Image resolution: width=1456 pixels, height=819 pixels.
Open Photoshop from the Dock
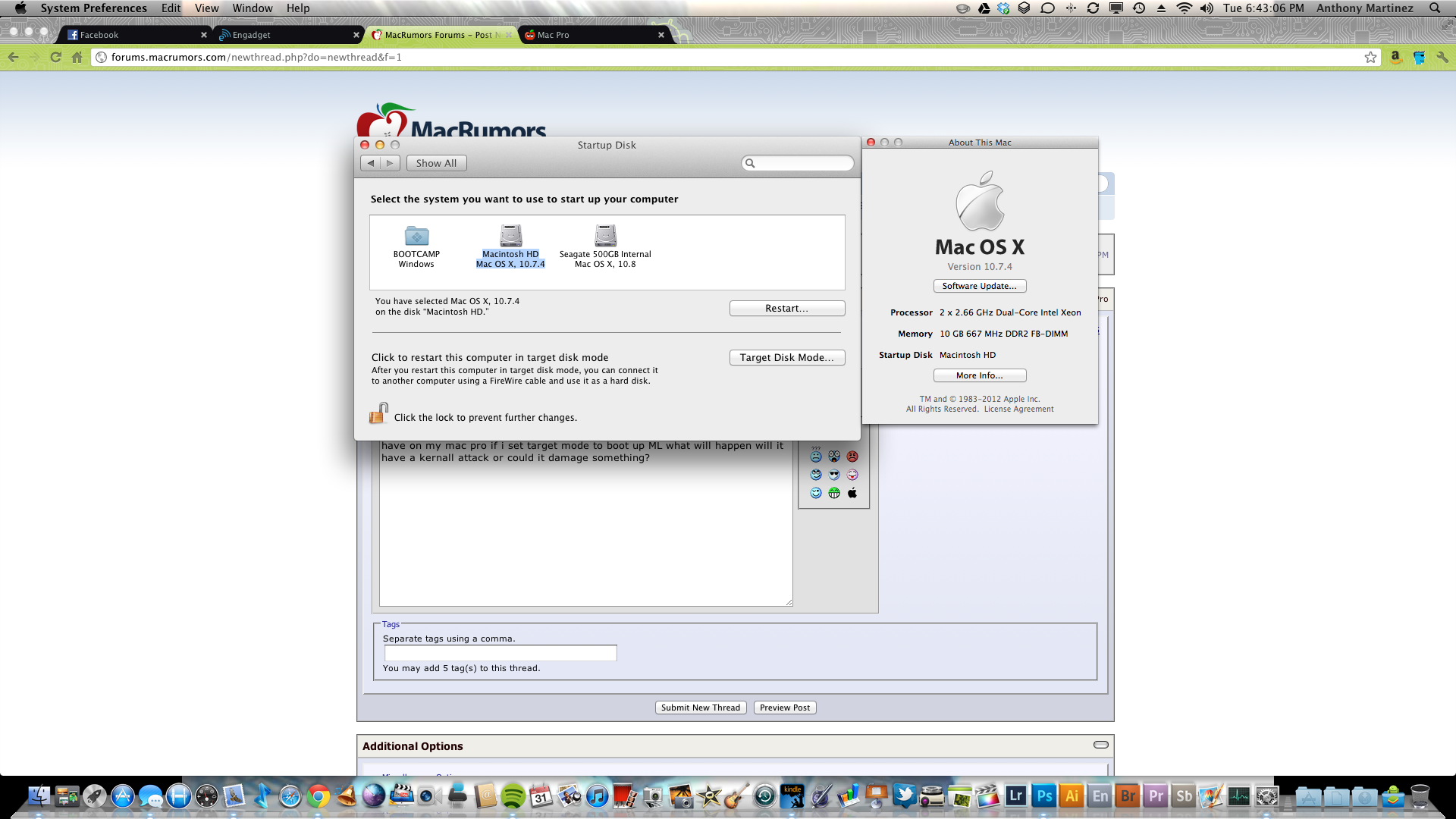pos(1044,796)
